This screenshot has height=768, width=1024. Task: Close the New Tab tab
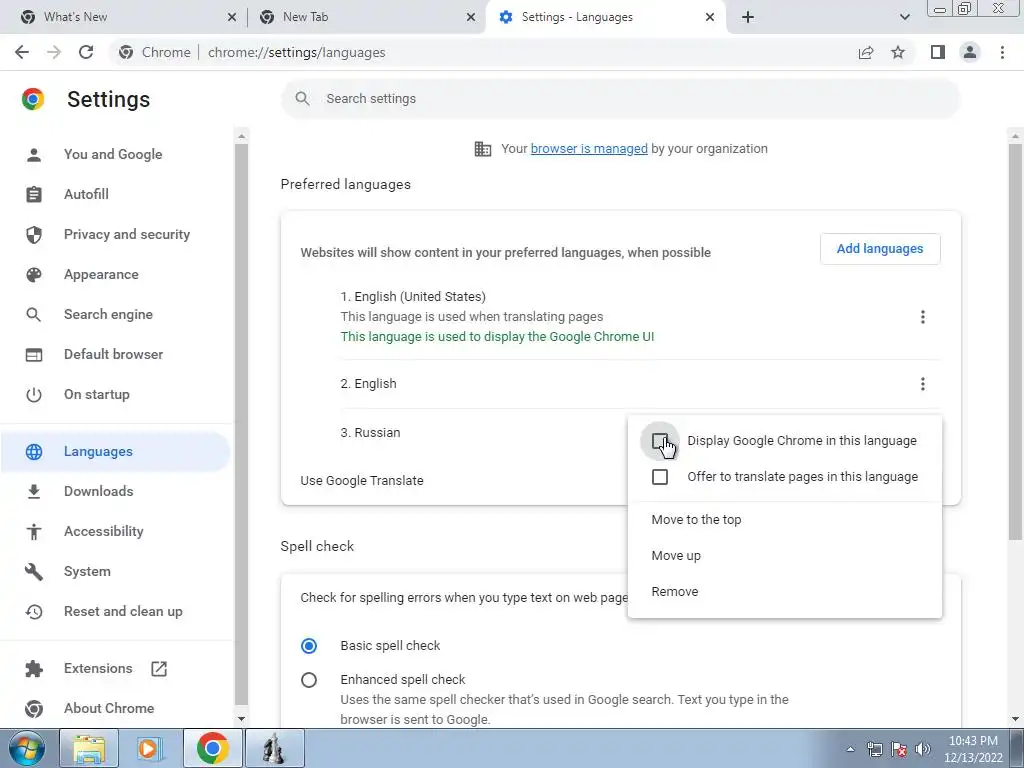471,17
